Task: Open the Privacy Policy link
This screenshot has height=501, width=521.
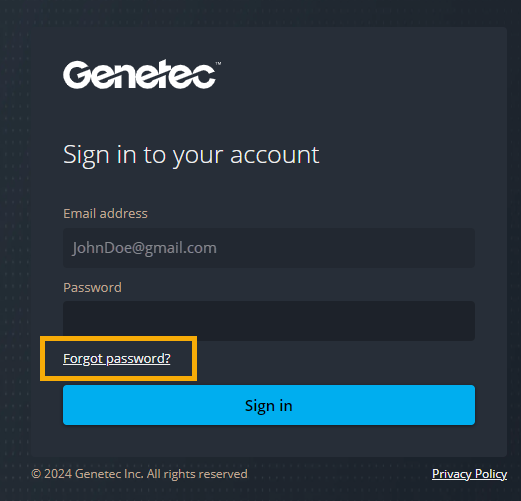Action: [x=469, y=474]
